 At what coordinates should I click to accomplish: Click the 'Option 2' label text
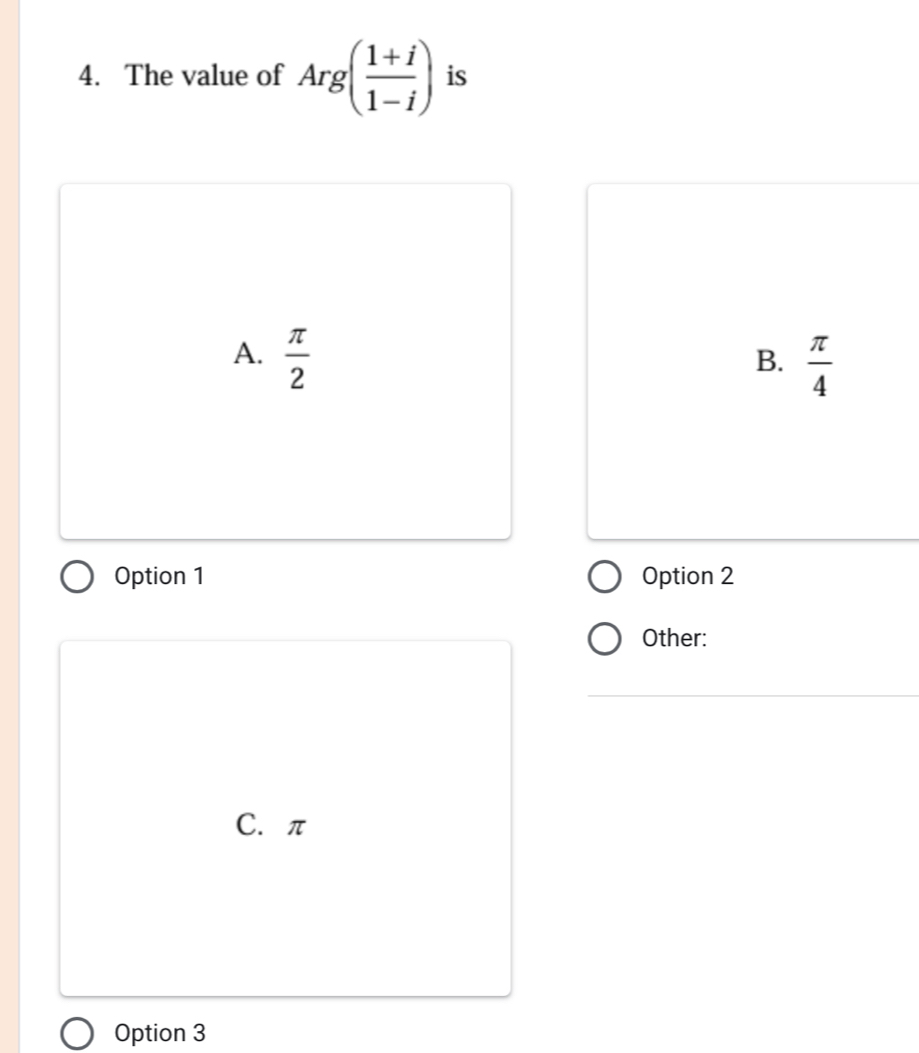click(x=689, y=577)
